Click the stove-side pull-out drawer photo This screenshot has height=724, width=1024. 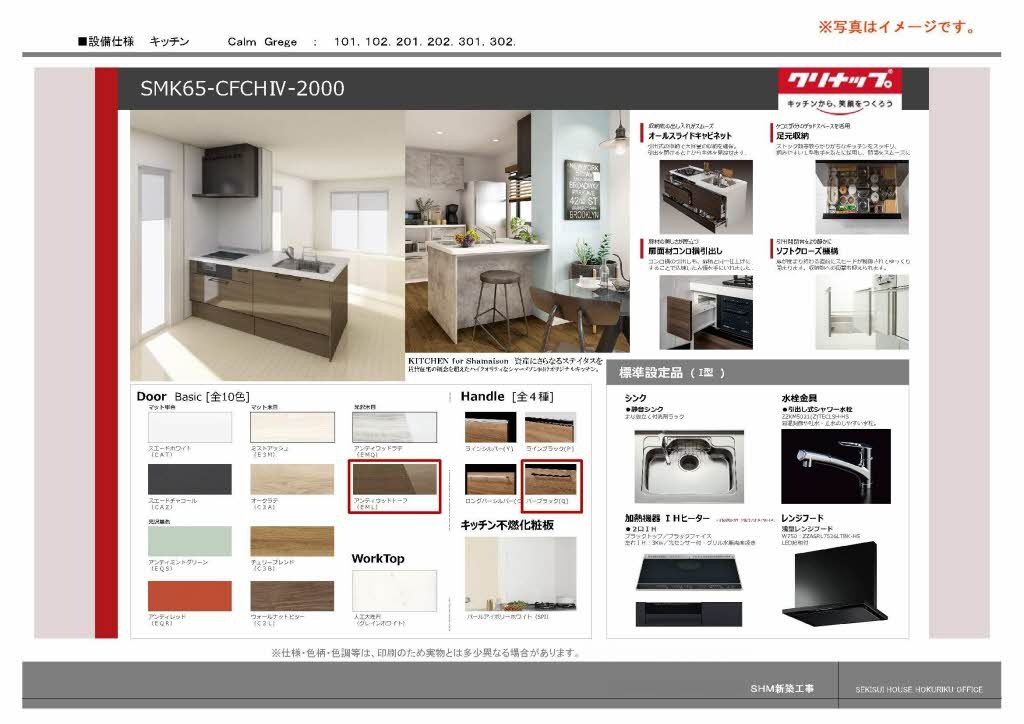pos(706,312)
